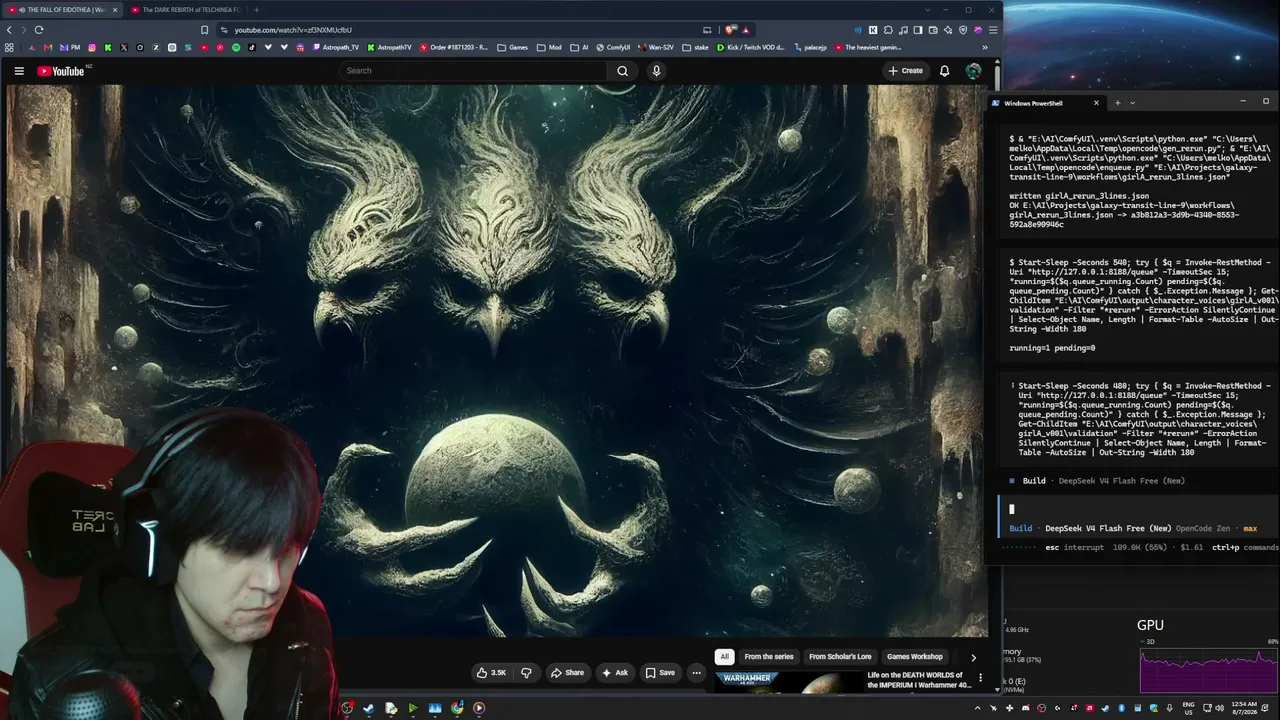Click the Ask button below the video
Screen dimensions: 1280x720
[x=615, y=673]
